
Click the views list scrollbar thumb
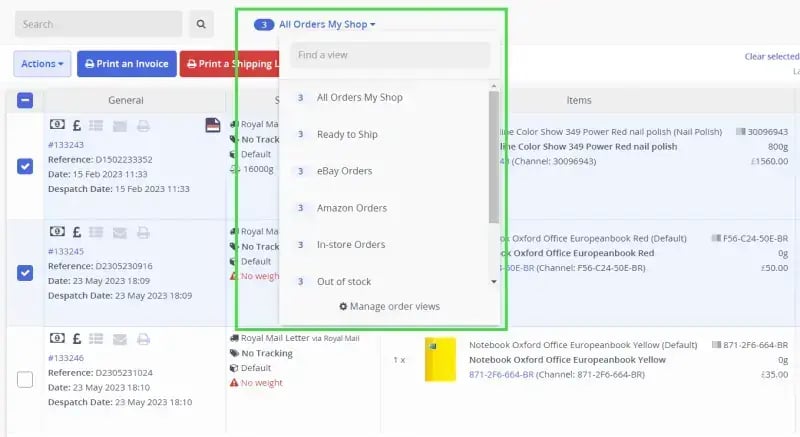(494, 157)
